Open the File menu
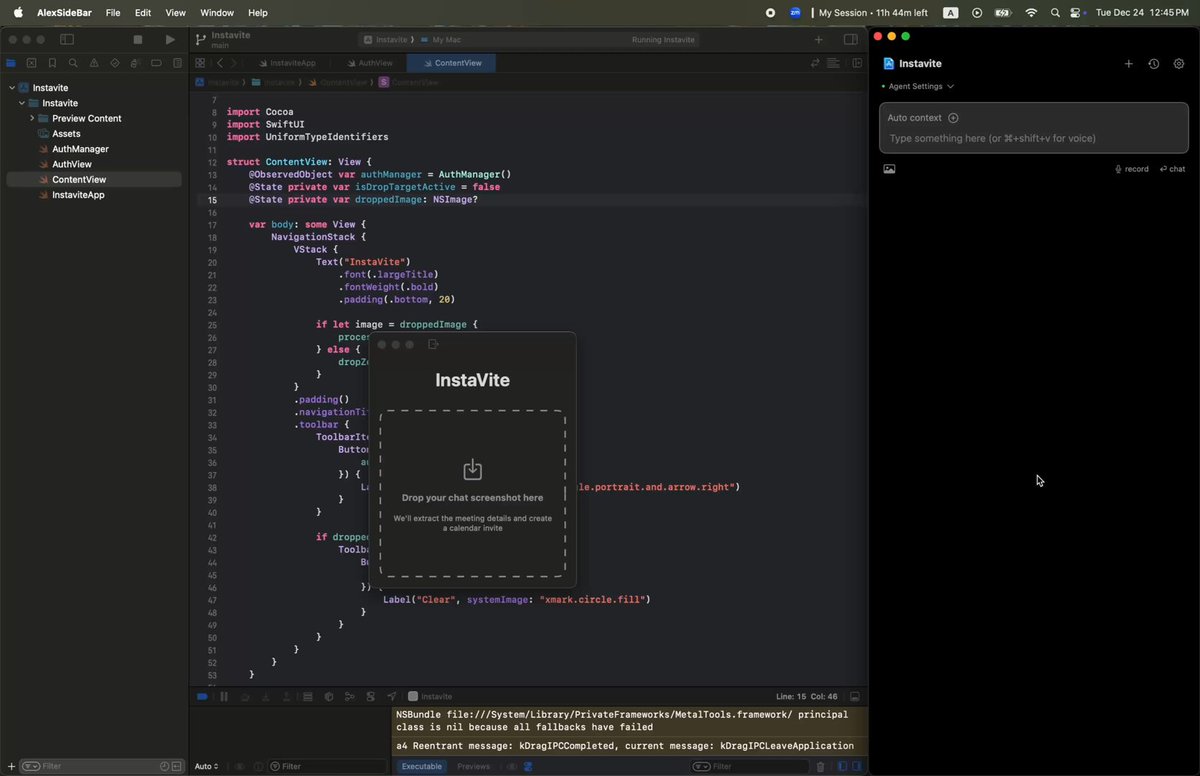1200x776 pixels. click(113, 13)
